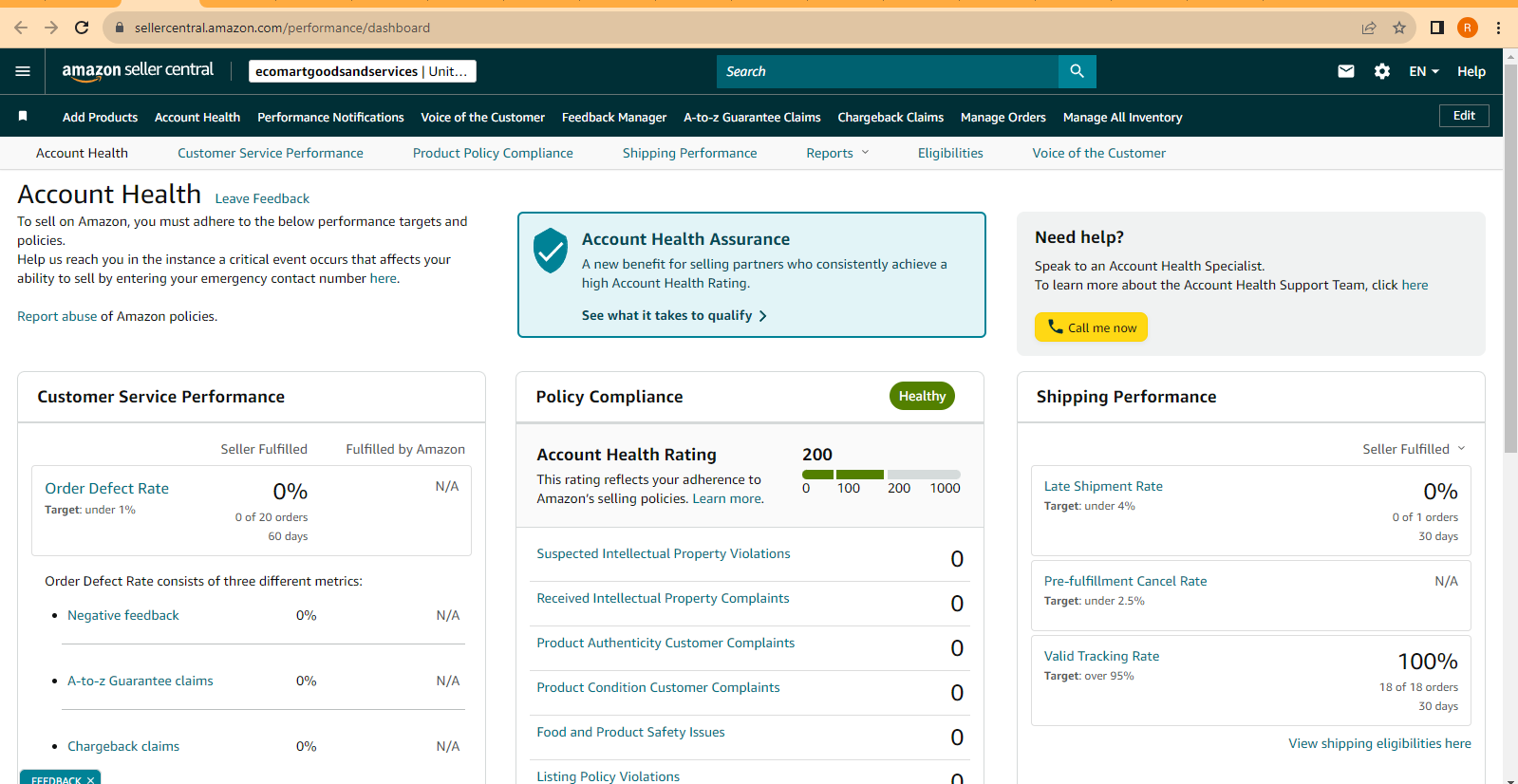1518x784 pixels.
Task: Reload the page with the refresh icon
Action: coord(82,28)
